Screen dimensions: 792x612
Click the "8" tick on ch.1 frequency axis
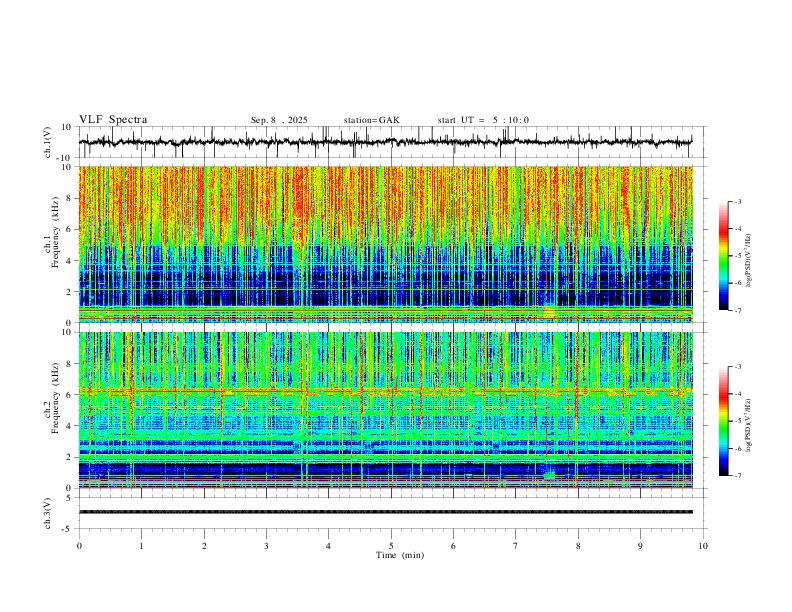[x=69, y=198]
